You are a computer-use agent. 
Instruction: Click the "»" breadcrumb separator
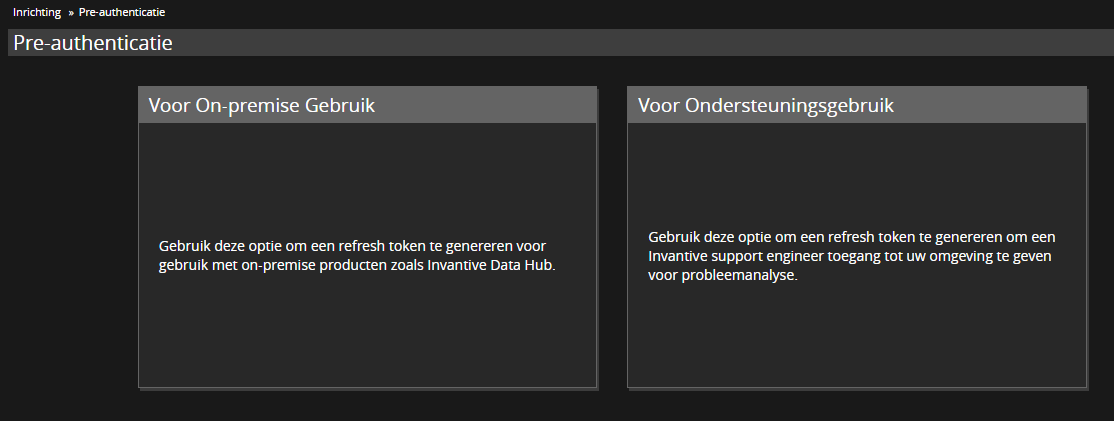(x=71, y=12)
